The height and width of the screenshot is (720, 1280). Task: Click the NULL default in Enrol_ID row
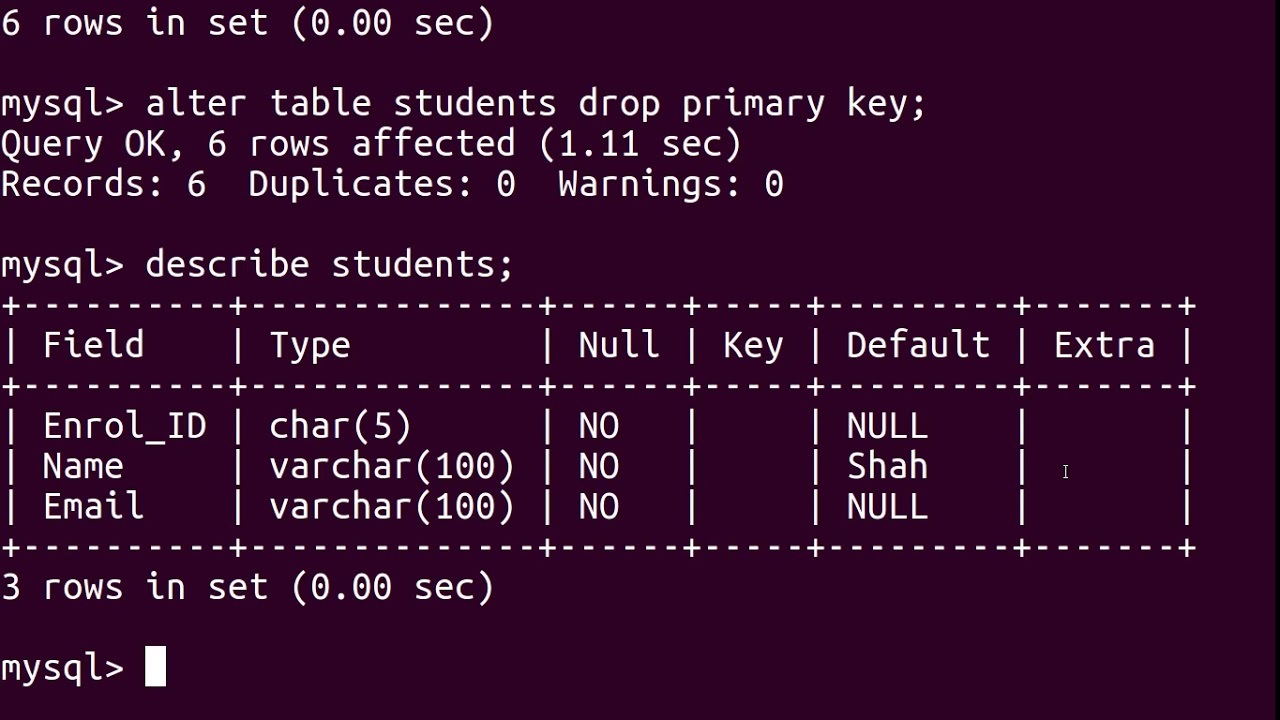point(887,426)
